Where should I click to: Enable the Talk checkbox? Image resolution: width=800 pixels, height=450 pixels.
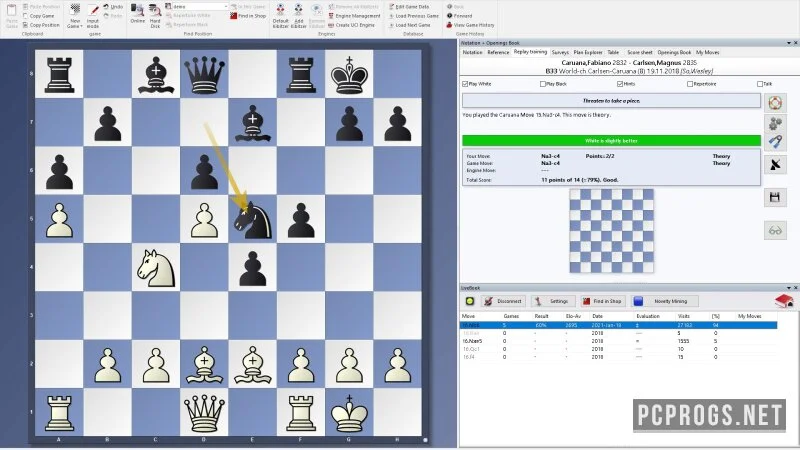click(759, 84)
